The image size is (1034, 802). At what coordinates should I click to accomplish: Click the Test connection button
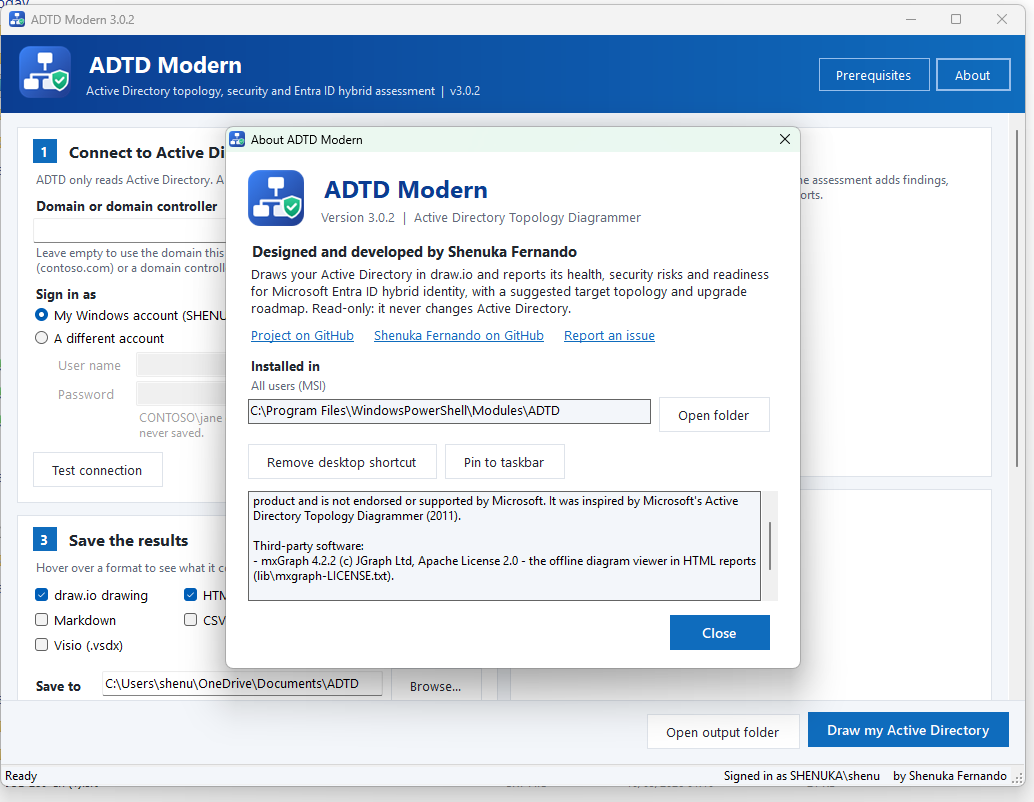click(98, 470)
